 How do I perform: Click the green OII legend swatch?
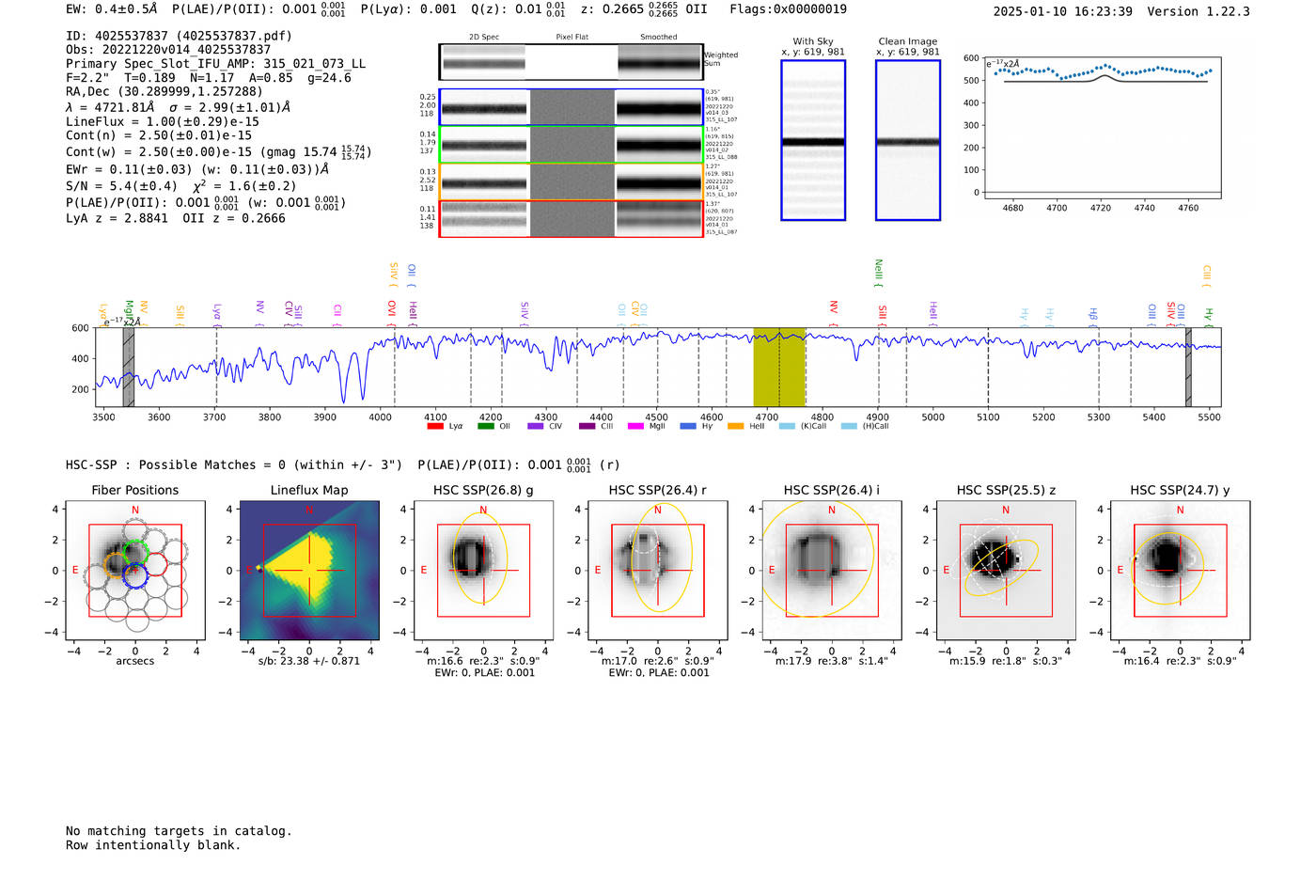click(x=486, y=427)
